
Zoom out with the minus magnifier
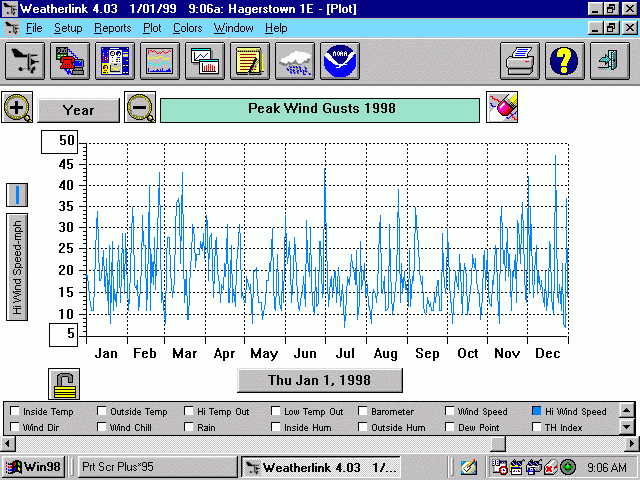140,107
